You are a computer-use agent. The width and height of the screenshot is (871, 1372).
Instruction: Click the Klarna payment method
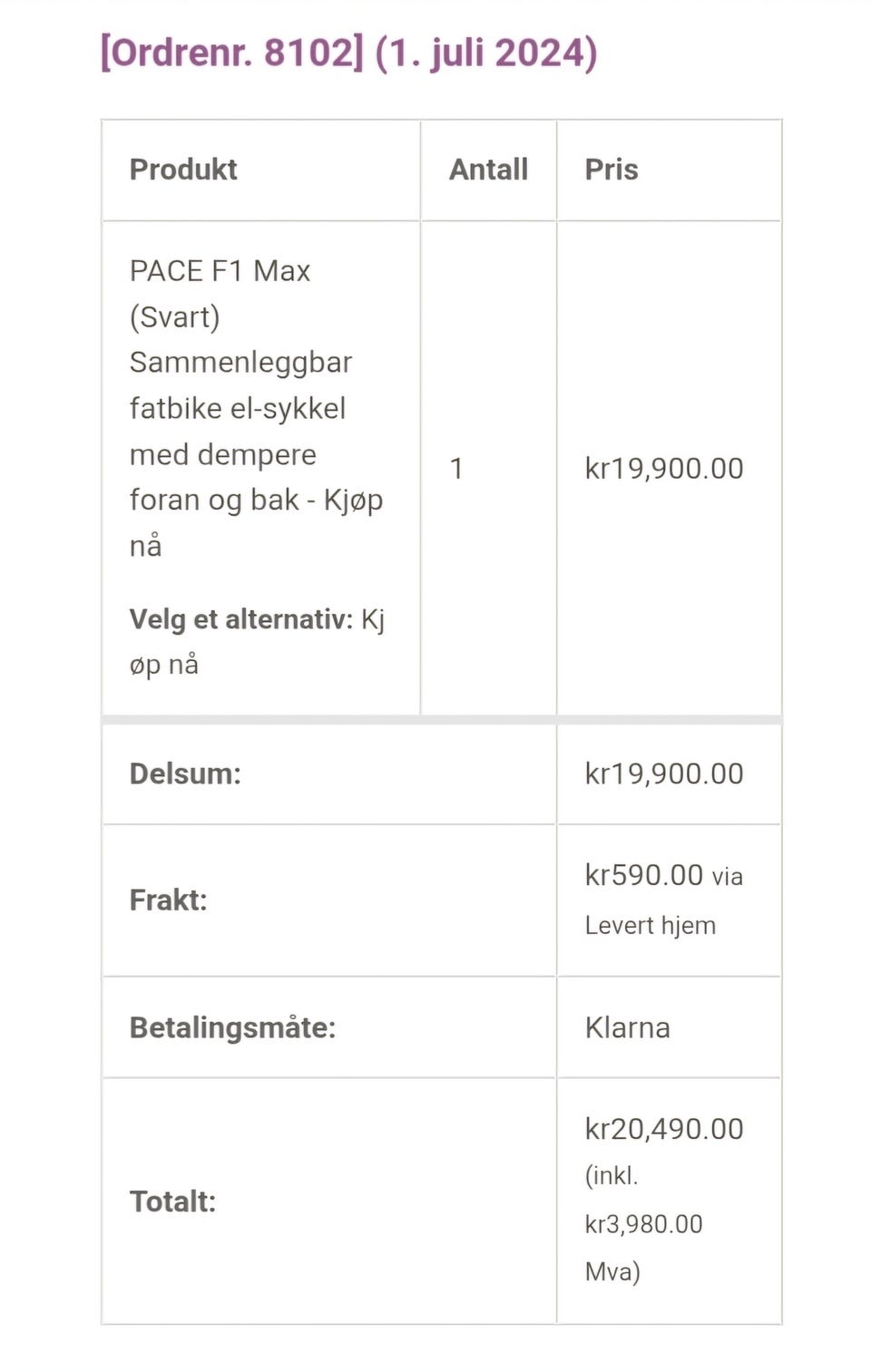627,1027
